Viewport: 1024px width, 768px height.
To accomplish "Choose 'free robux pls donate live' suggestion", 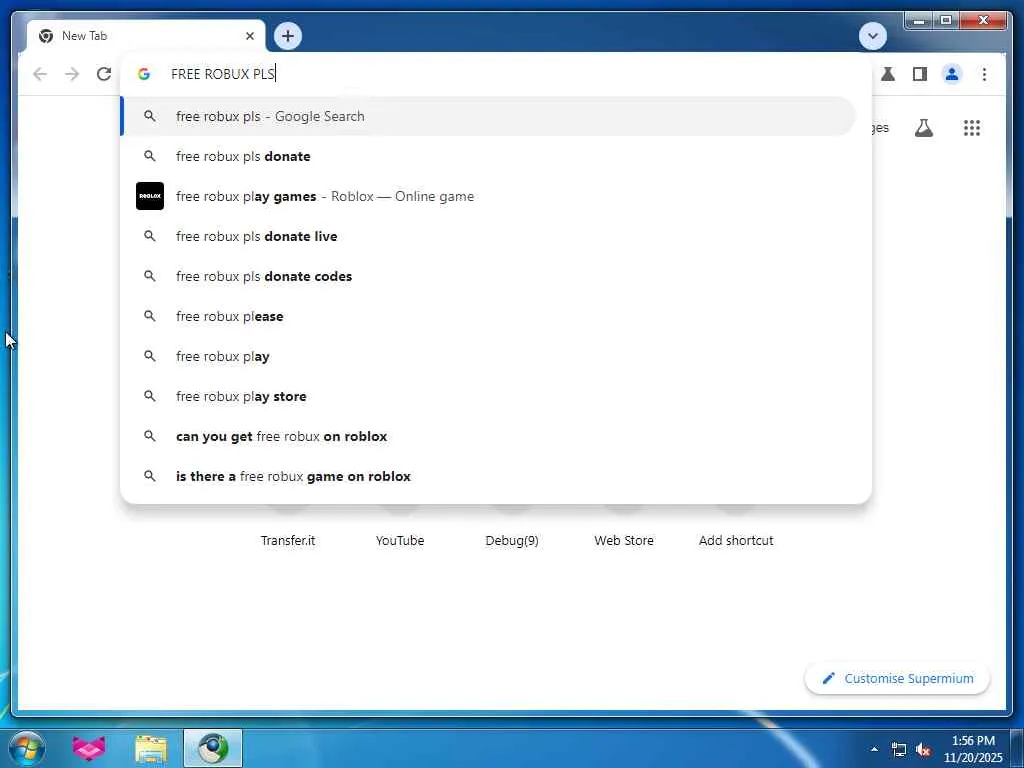I will [488, 236].
